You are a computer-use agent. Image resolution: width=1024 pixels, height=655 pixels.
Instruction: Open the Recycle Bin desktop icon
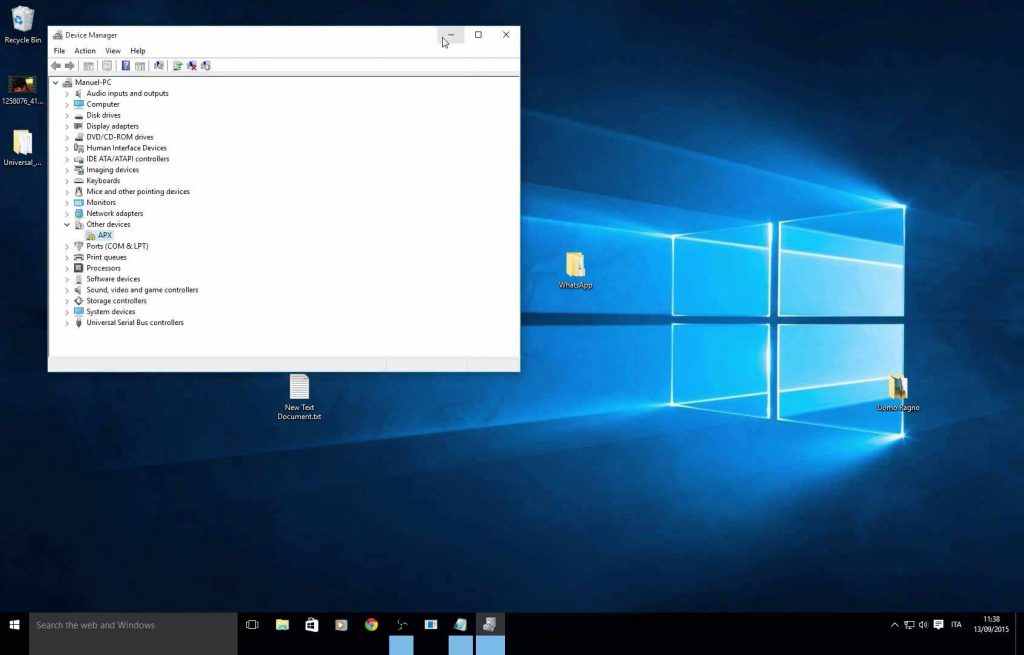[22, 25]
